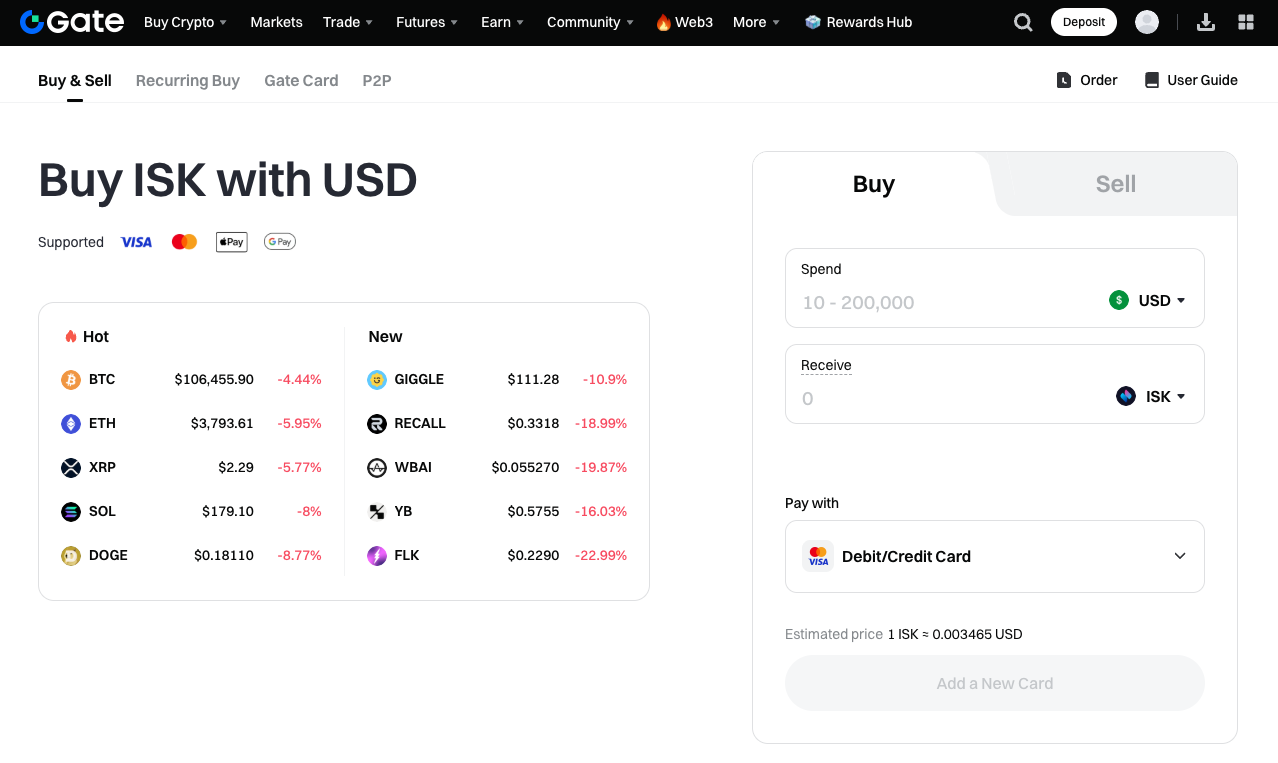Open the apps grid icon

pos(1246,22)
